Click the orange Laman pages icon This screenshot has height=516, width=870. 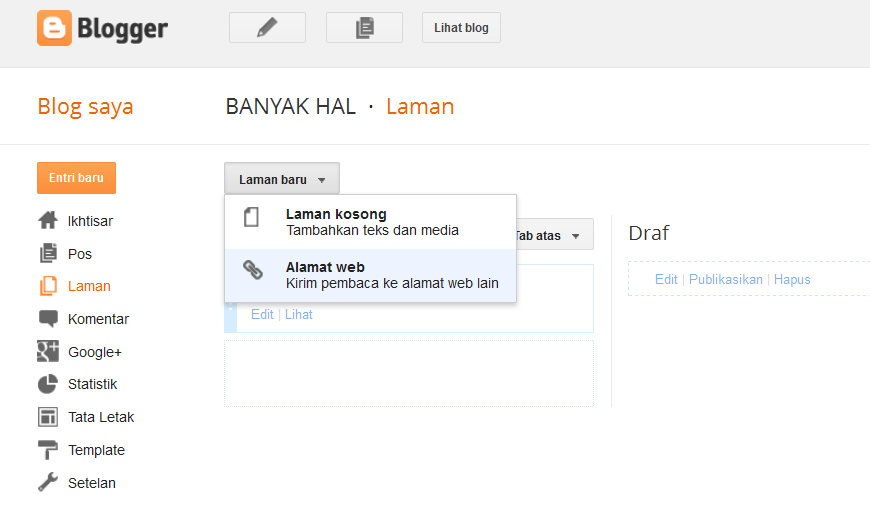pyautogui.click(x=48, y=286)
